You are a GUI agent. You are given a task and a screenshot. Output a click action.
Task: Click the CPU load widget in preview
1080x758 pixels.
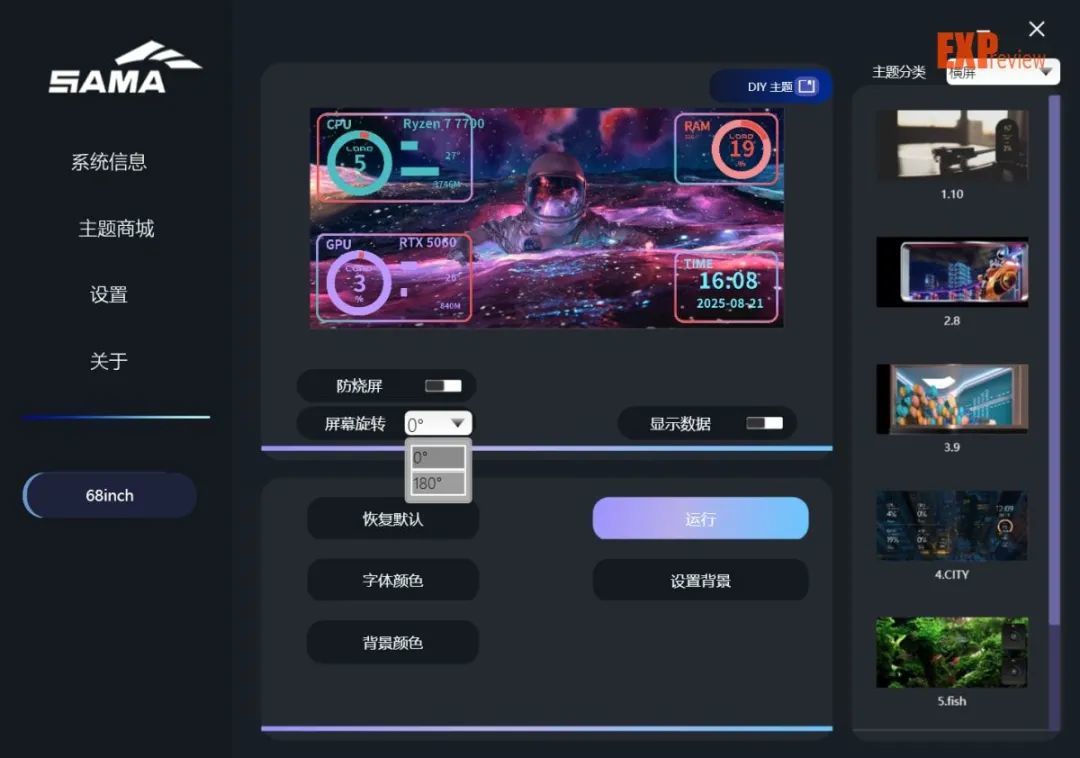click(395, 158)
